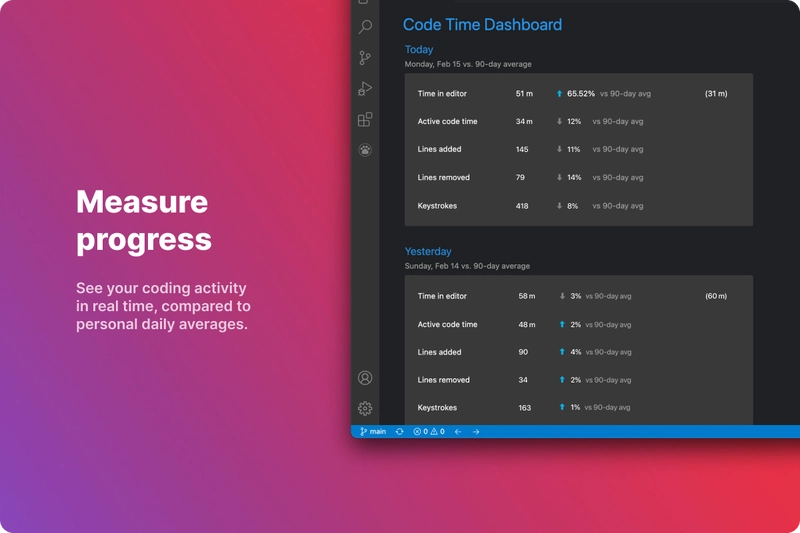Click the 4% increase for Lines added
This screenshot has width=800, height=533.
coord(576,352)
